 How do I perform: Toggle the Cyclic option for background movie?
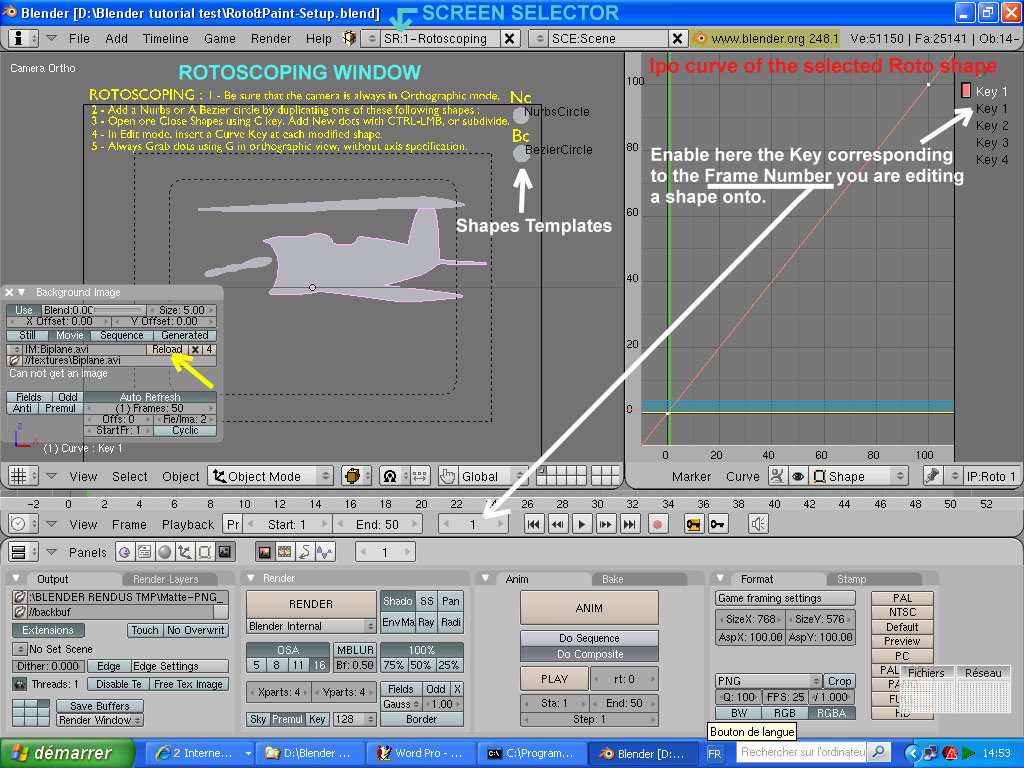tap(185, 430)
